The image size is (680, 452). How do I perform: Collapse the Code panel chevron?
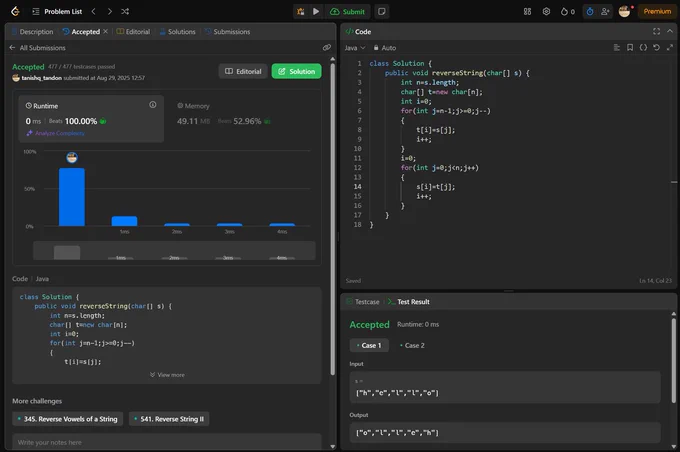click(670, 31)
